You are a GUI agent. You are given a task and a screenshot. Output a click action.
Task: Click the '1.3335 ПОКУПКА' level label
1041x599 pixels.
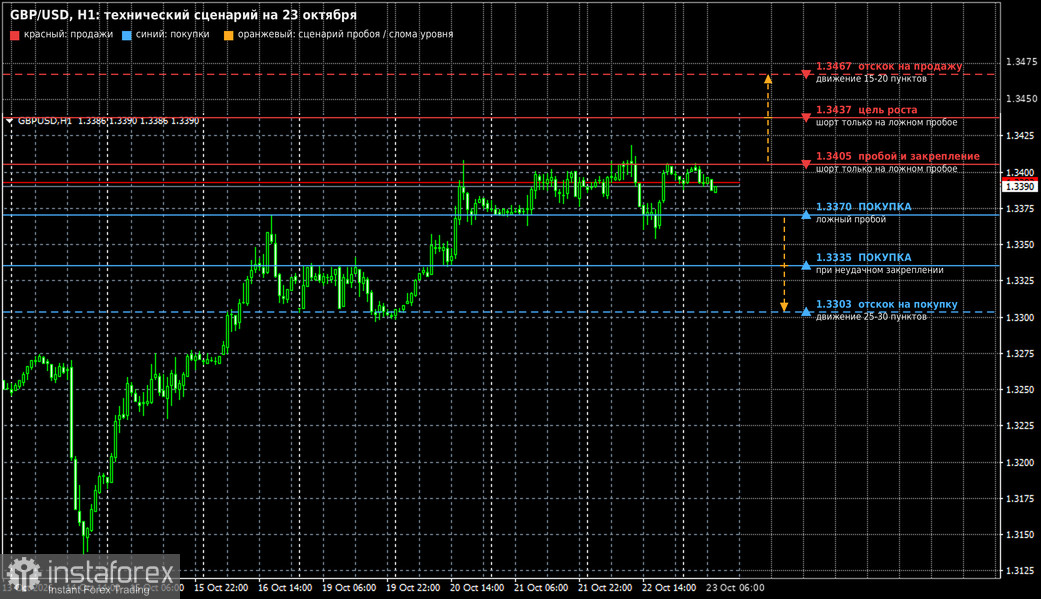(864, 258)
